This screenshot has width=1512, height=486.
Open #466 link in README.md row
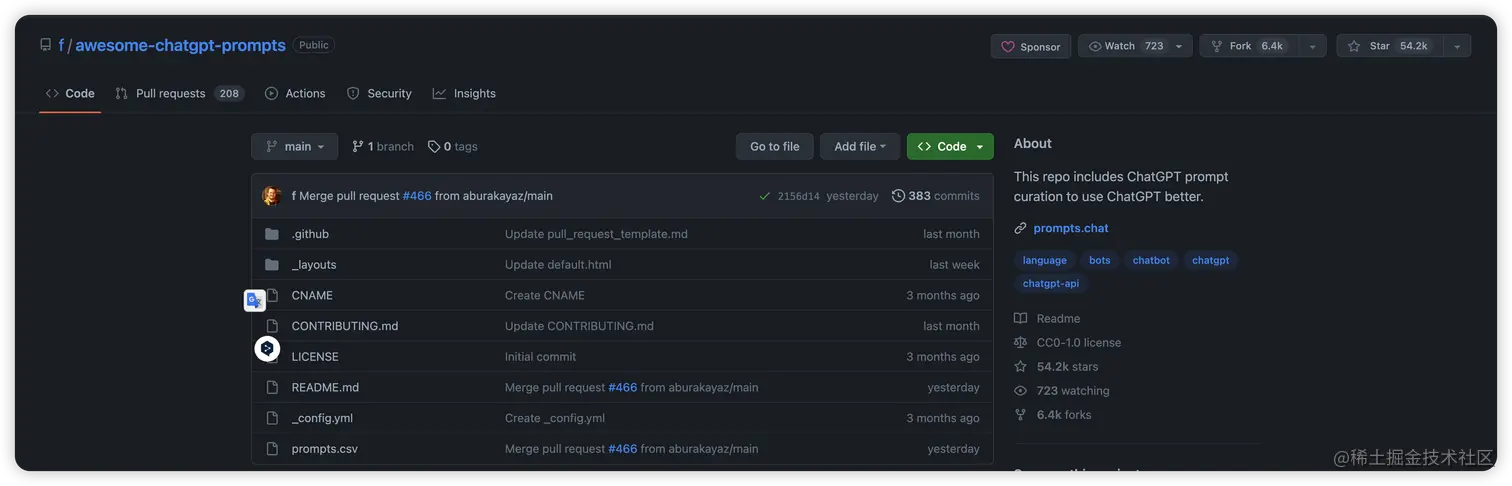point(622,387)
